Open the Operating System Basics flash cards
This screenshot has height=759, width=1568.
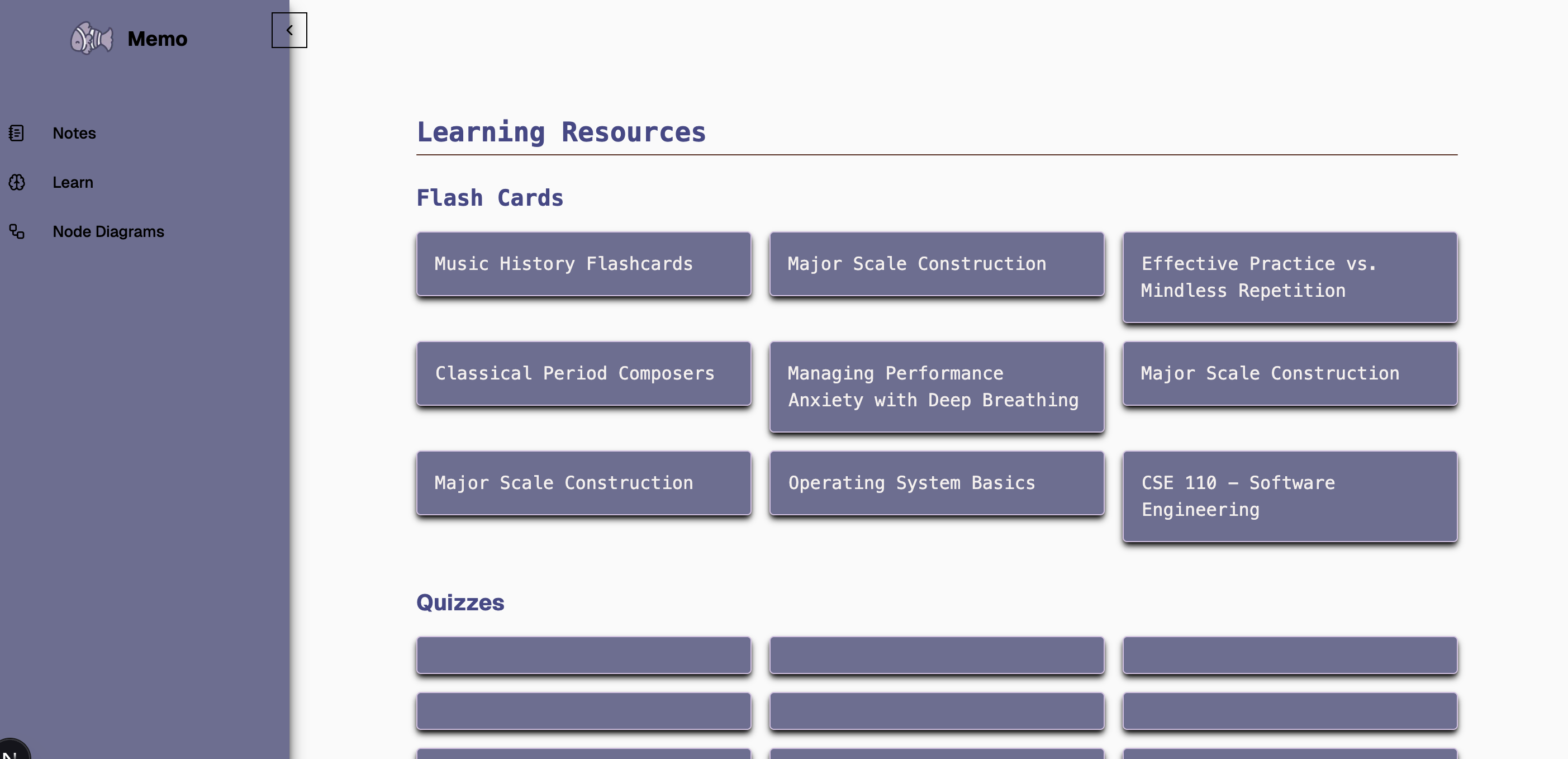point(936,483)
